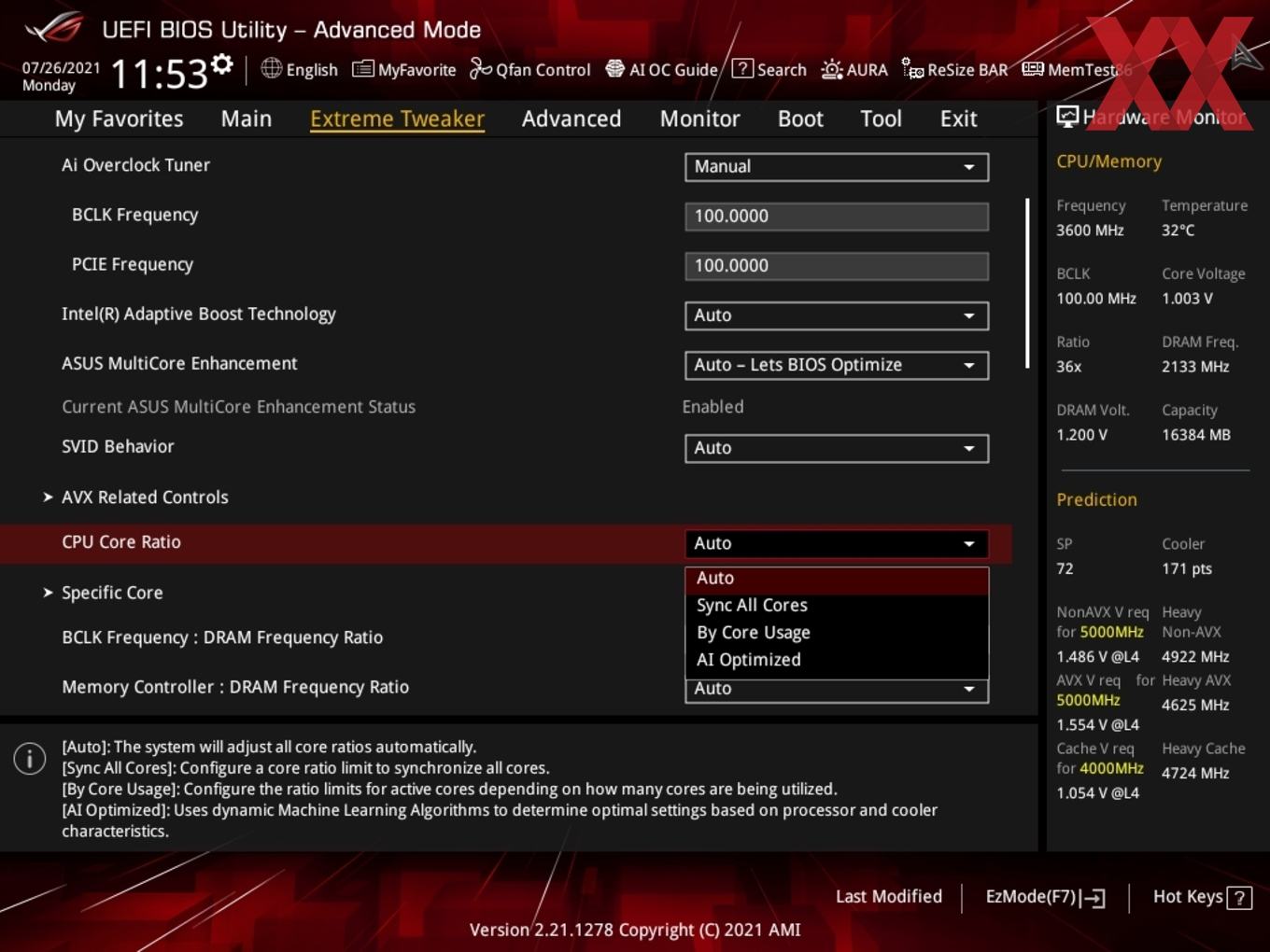The width and height of the screenshot is (1270, 952).
Task: Select Extreme Tweaker tab
Action: click(397, 119)
